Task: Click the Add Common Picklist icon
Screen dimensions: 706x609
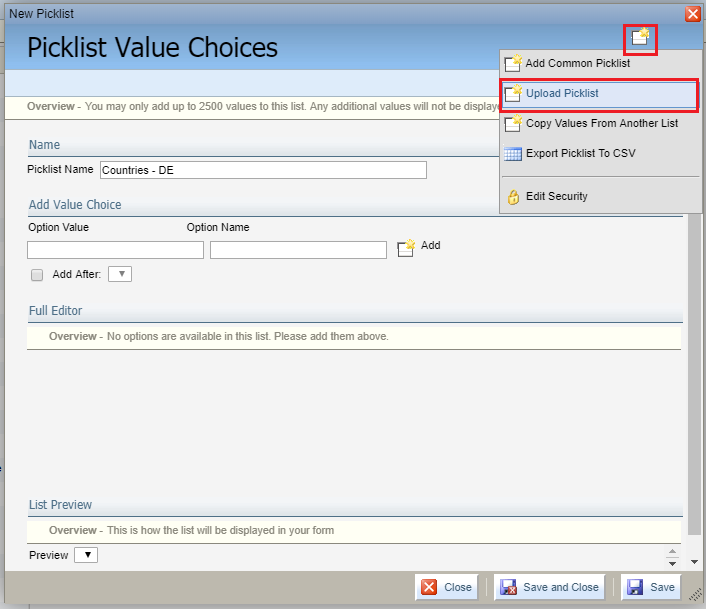Action: (x=513, y=63)
